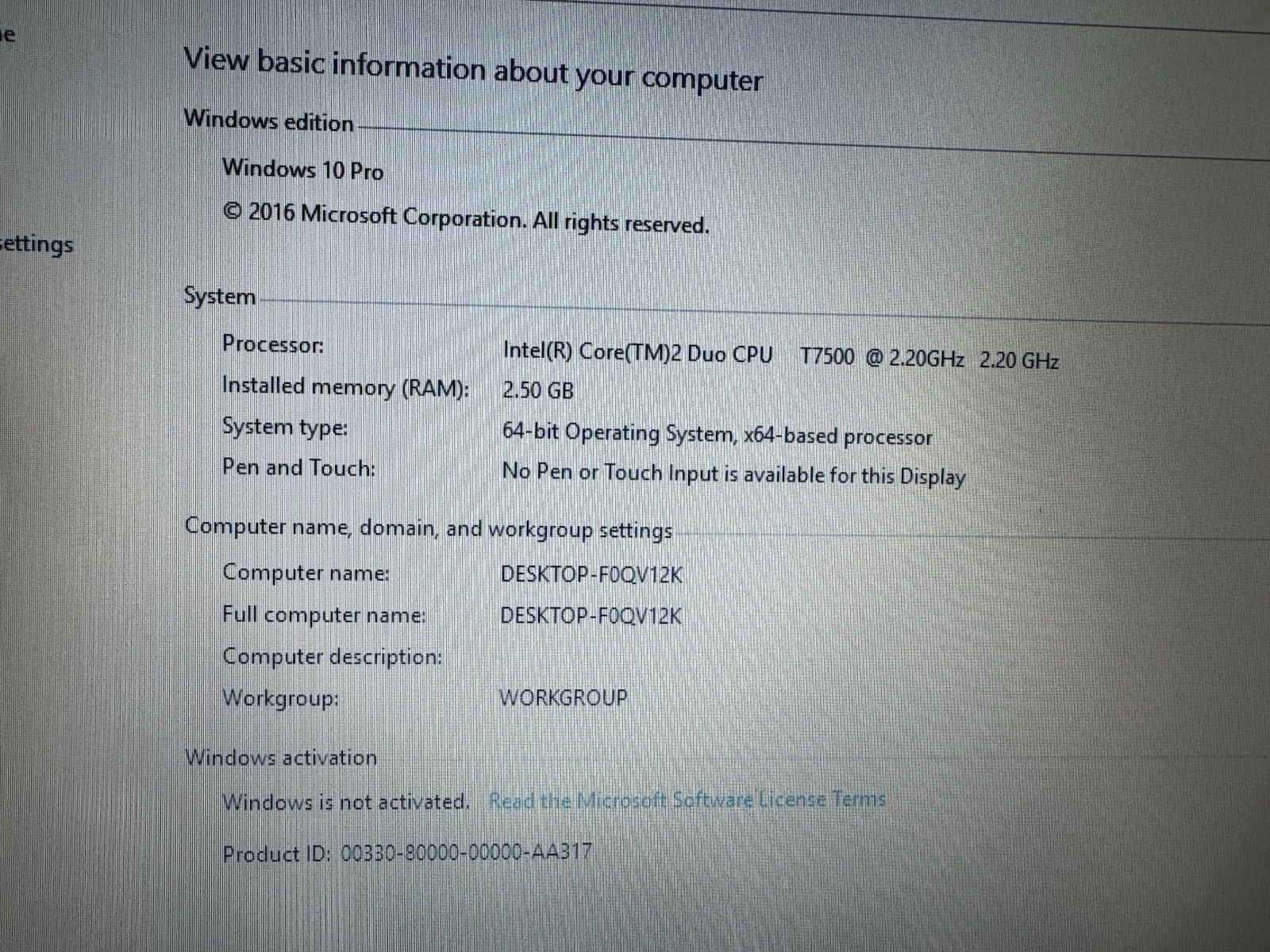
Task: Click 'Computer name, domain, and workgroup settings' header
Action: click(429, 528)
